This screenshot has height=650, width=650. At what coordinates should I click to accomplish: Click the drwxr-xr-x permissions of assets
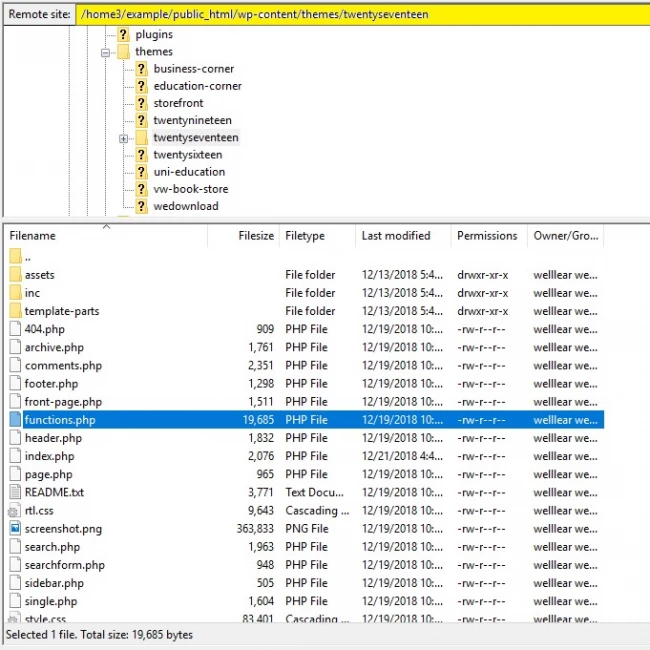tap(483, 275)
